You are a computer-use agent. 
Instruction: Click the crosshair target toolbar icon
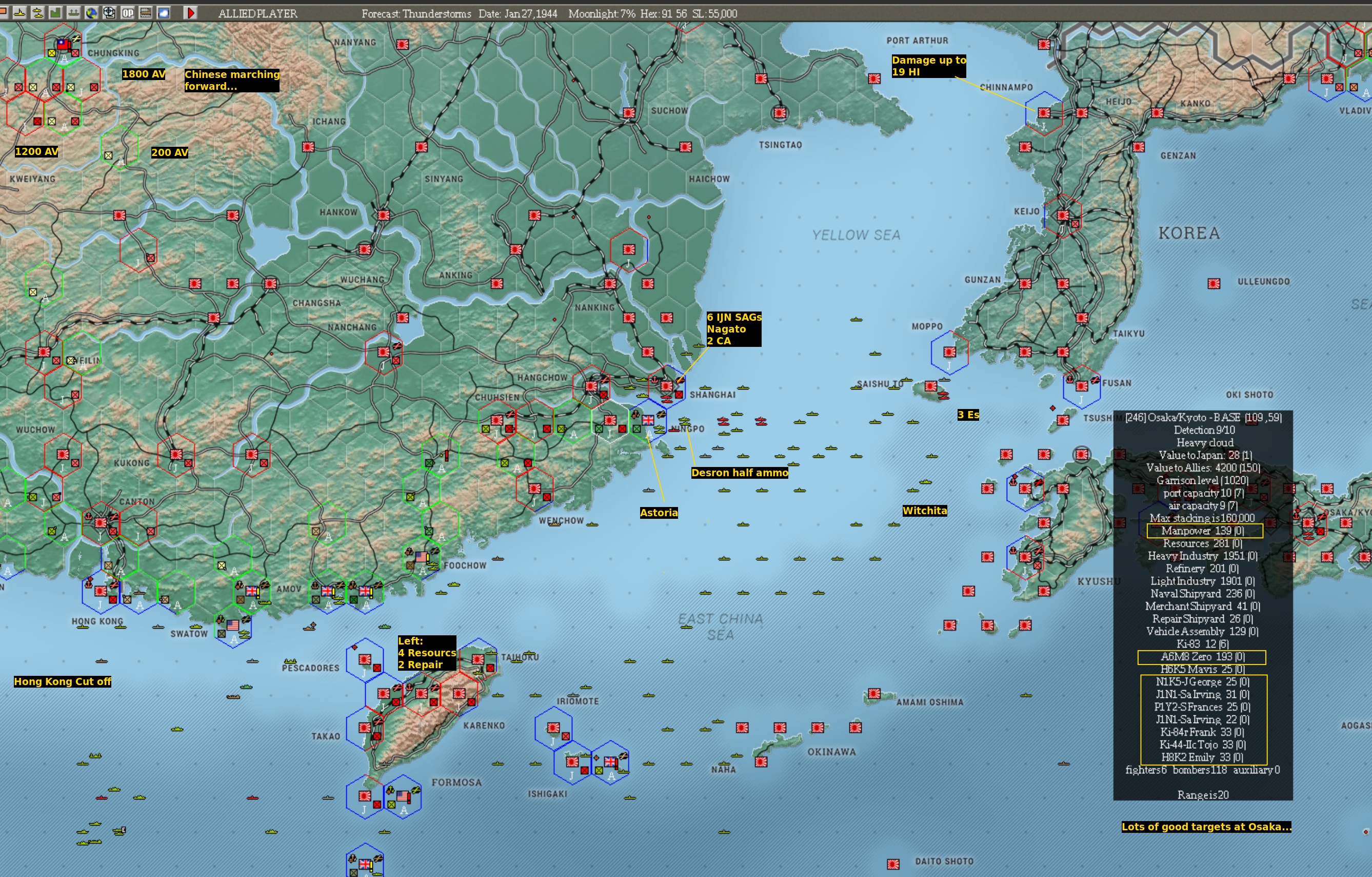pyautogui.click(x=109, y=12)
